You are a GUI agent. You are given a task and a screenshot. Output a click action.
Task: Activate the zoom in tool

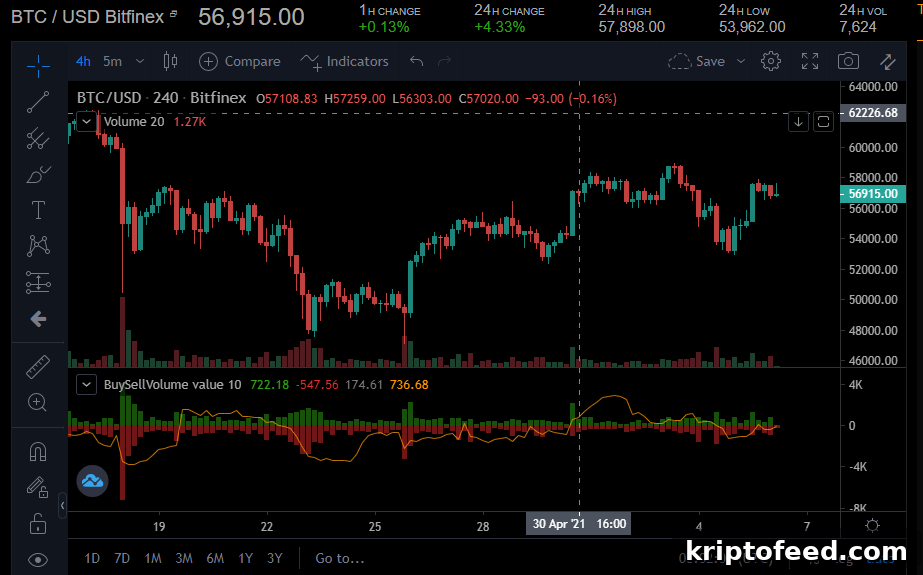pos(38,403)
